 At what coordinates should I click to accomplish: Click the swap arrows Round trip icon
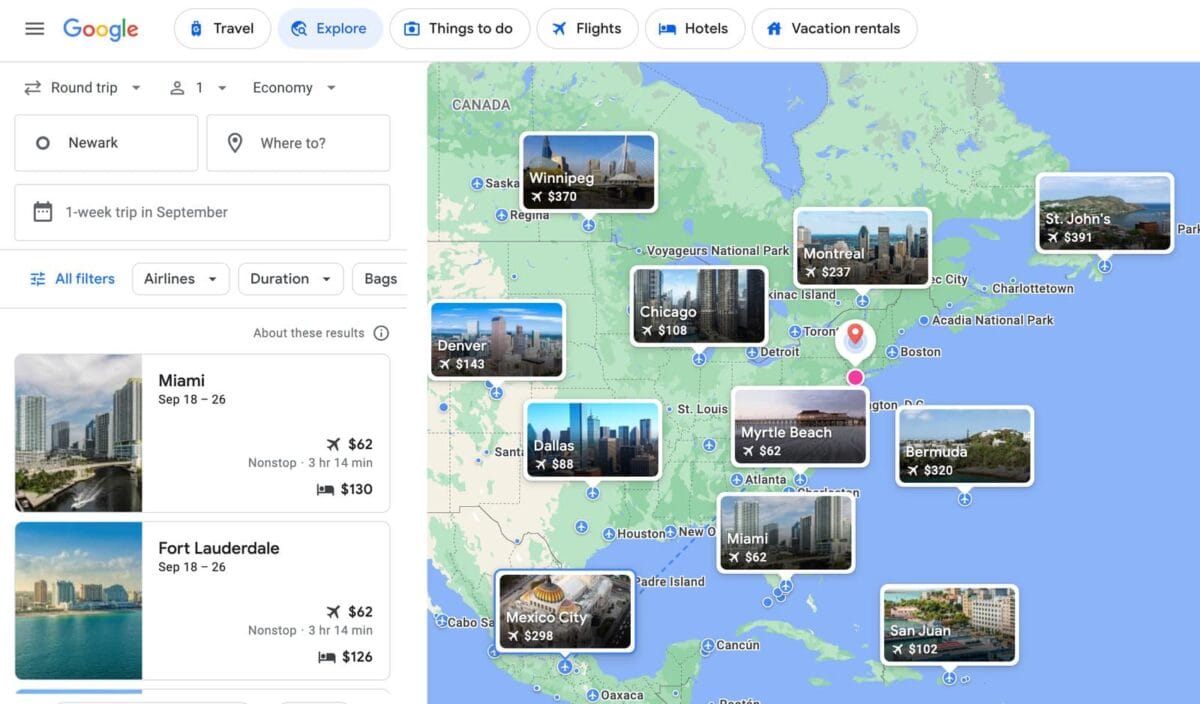click(33, 88)
